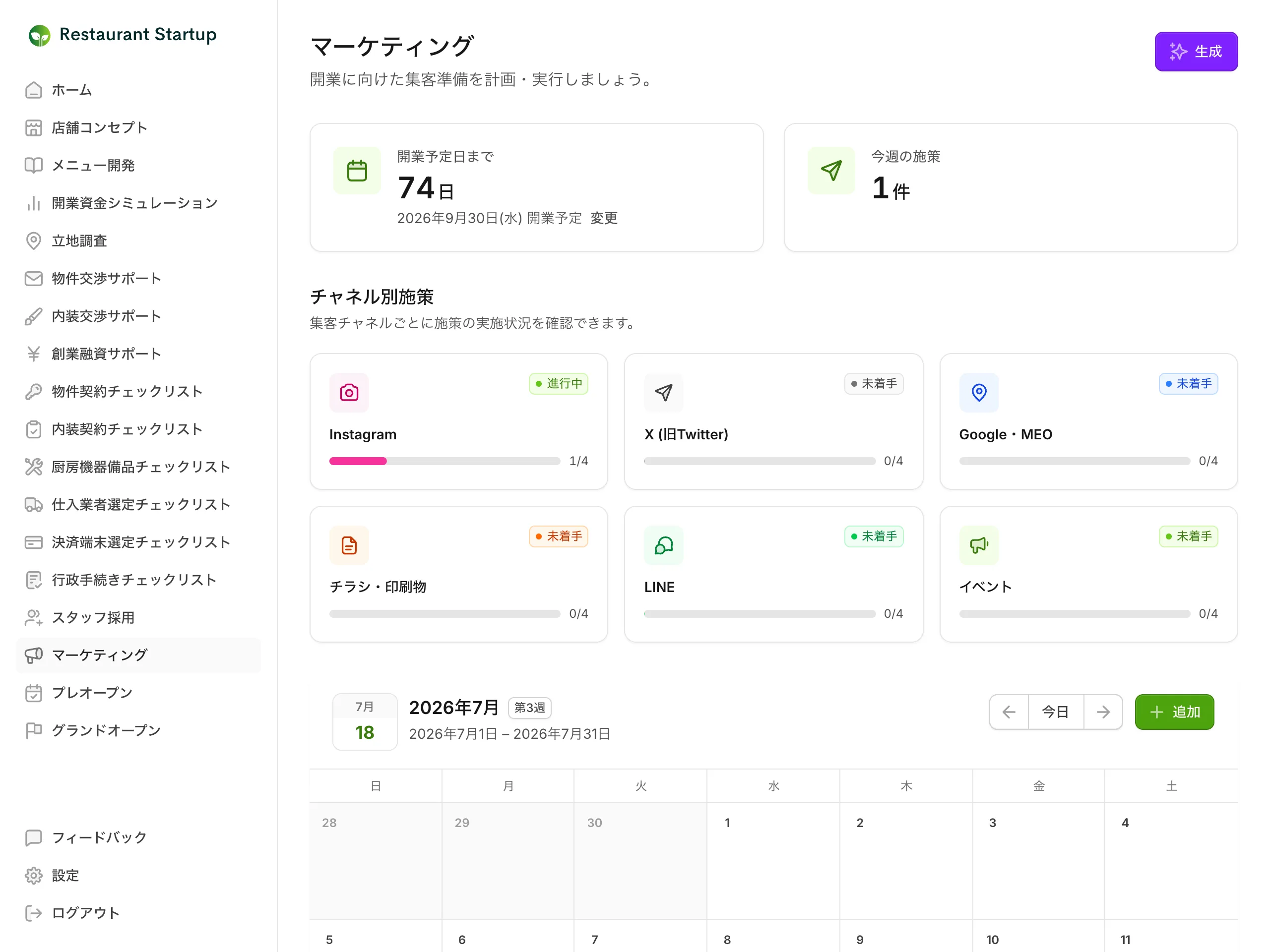Click the 仕入業者選定チェックリスト truck icon
The image size is (1270, 952).
(x=34, y=504)
